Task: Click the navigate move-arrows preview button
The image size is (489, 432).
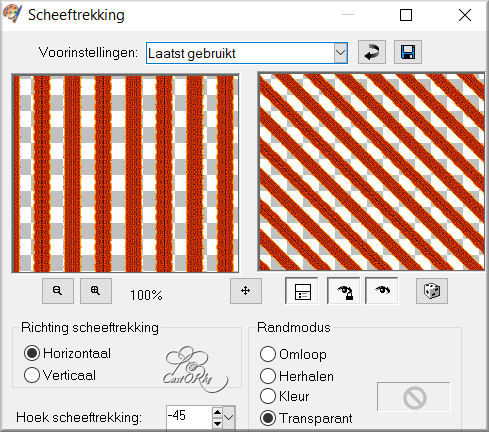Action: pyautogui.click(x=246, y=291)
